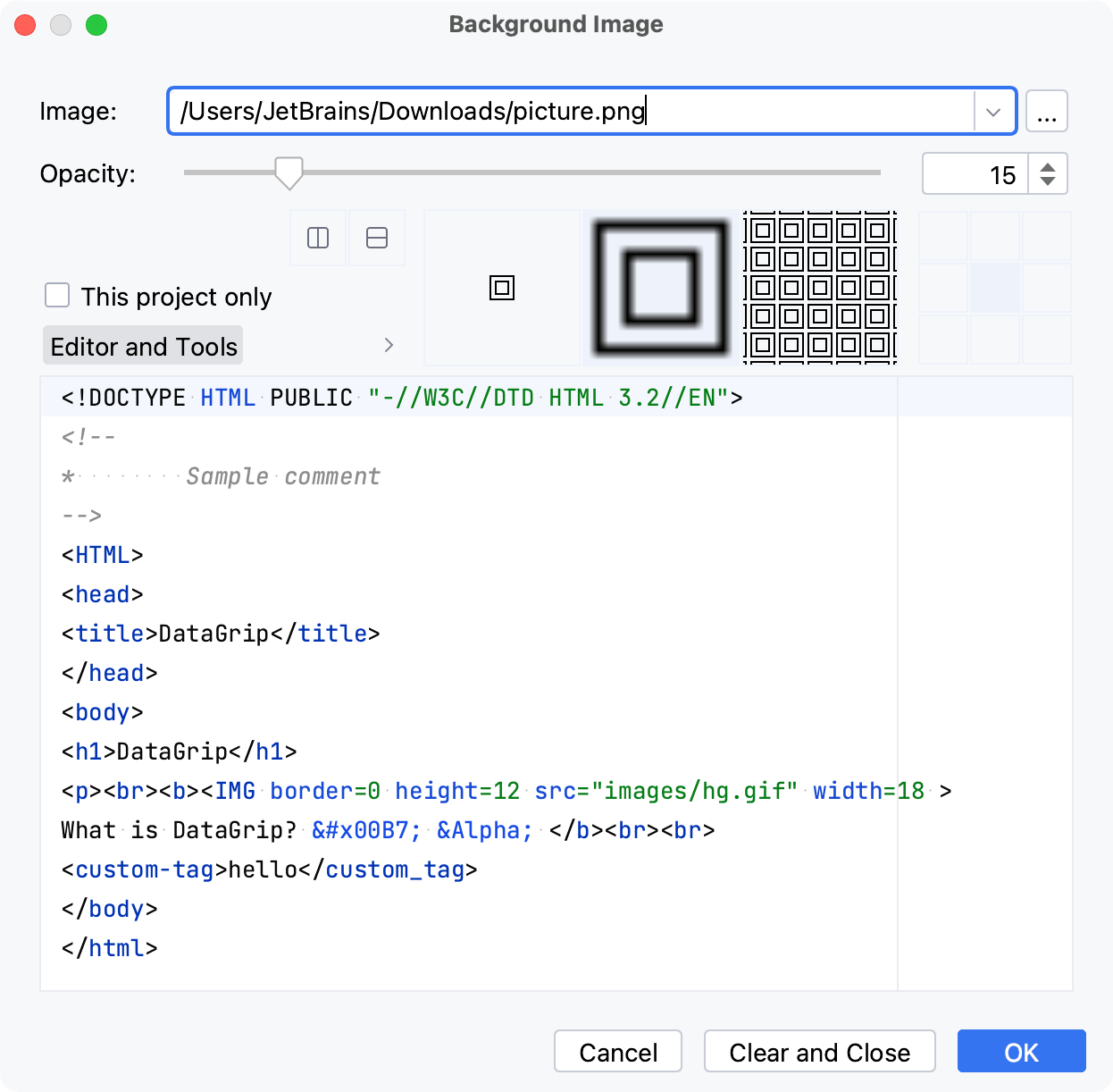Select the scaled image fill mode
The height and width of the screenshot is (1092, 1113).
(661, 288)
